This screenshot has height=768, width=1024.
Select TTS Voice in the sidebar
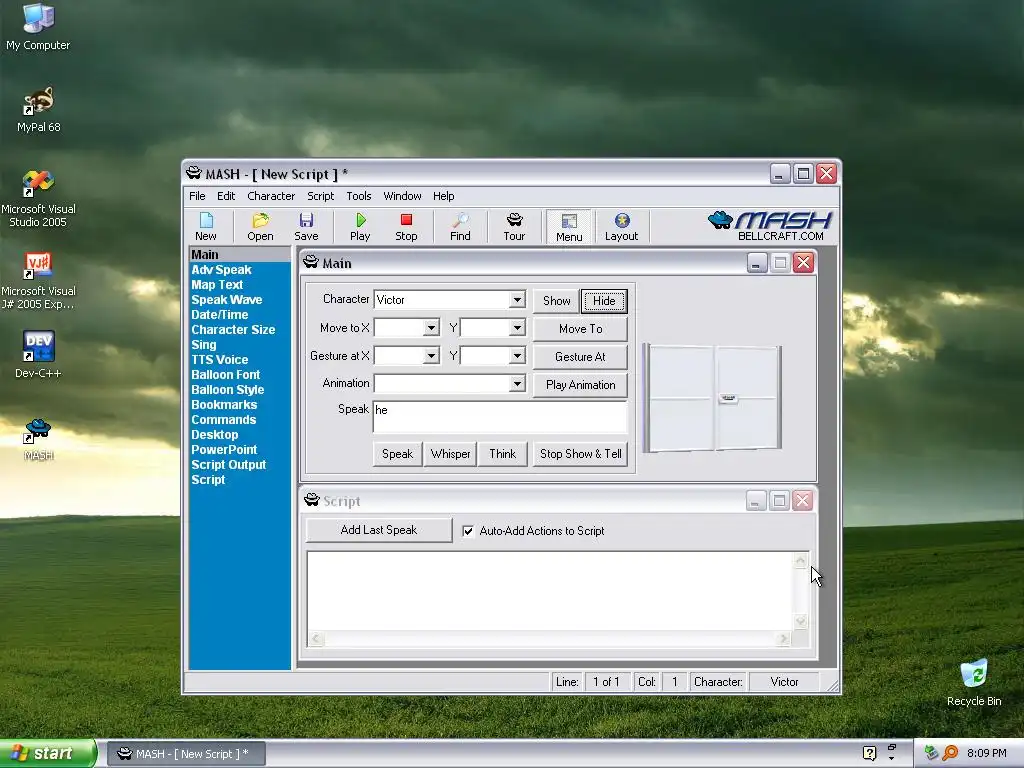tap(219, 360)
